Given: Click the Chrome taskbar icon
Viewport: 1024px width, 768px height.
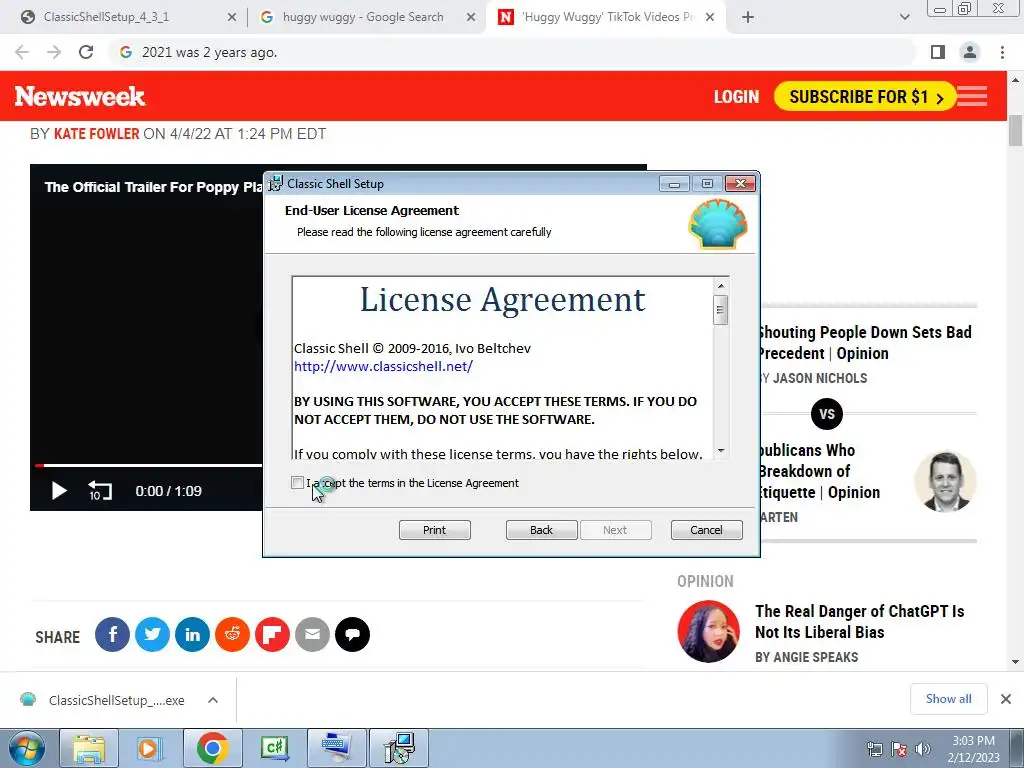Looking at the screenshot, I should (212, 748).
